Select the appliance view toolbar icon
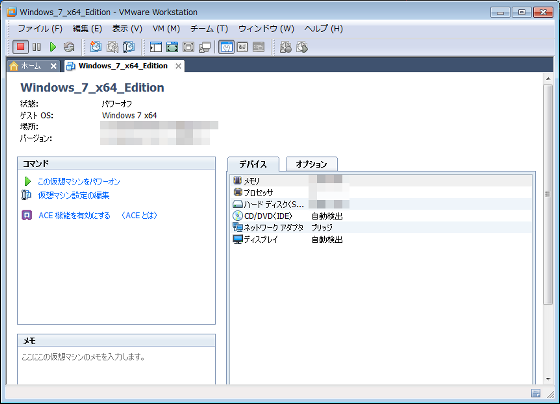This screenshot has height=404, width=560. pyautogui.click(x=242, y=47)
